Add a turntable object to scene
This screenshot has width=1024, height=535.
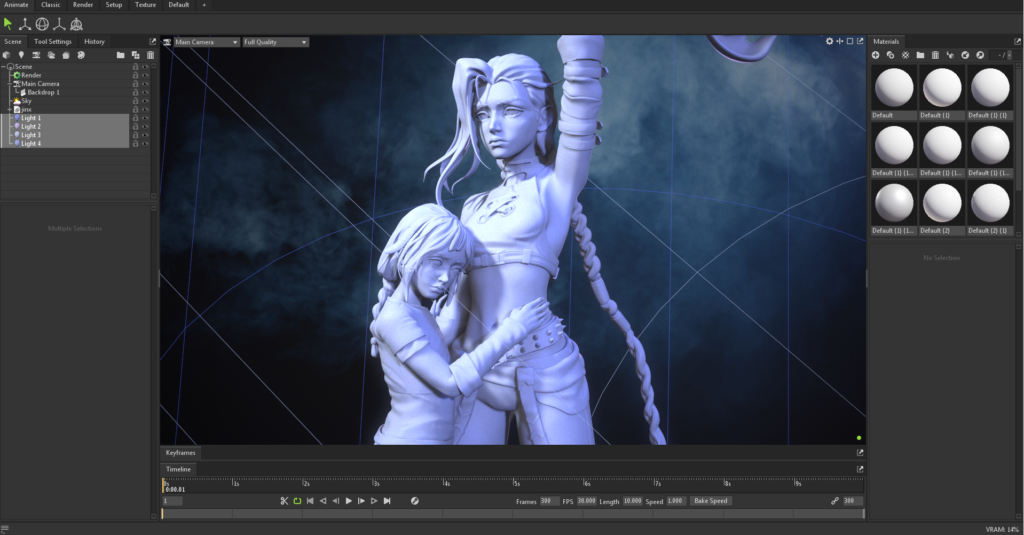tap(81, 55)
